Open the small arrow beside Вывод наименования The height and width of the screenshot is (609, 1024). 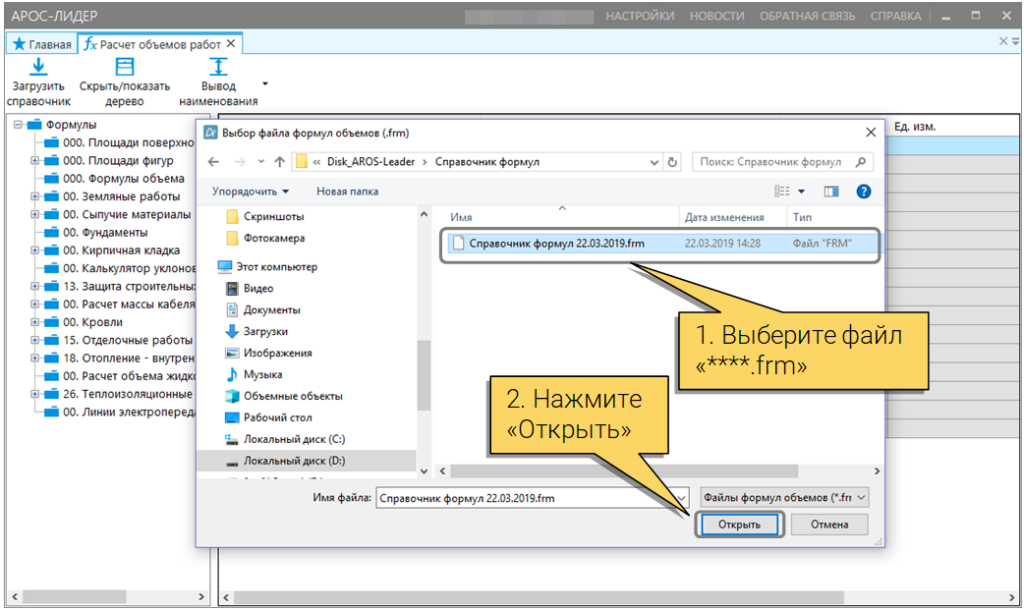coord(264,84)
